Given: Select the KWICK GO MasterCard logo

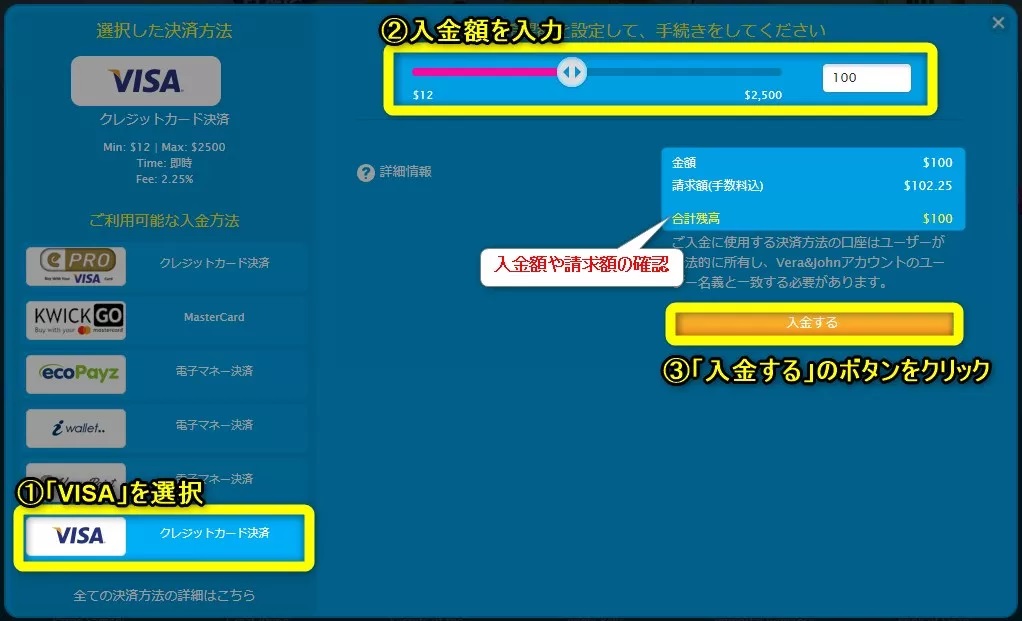Looking at the screenshot, I should (76, 320).
